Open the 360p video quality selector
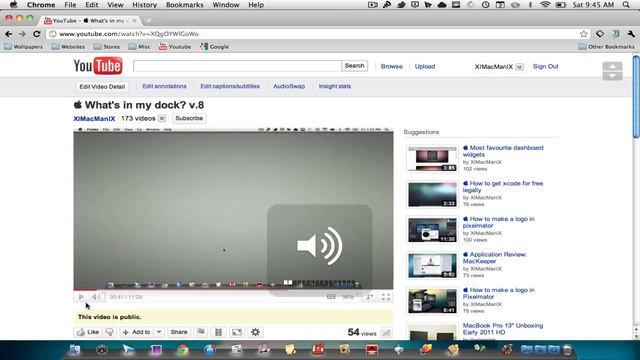The height and width of the screenshot is (360, 640). coord(348,297)
